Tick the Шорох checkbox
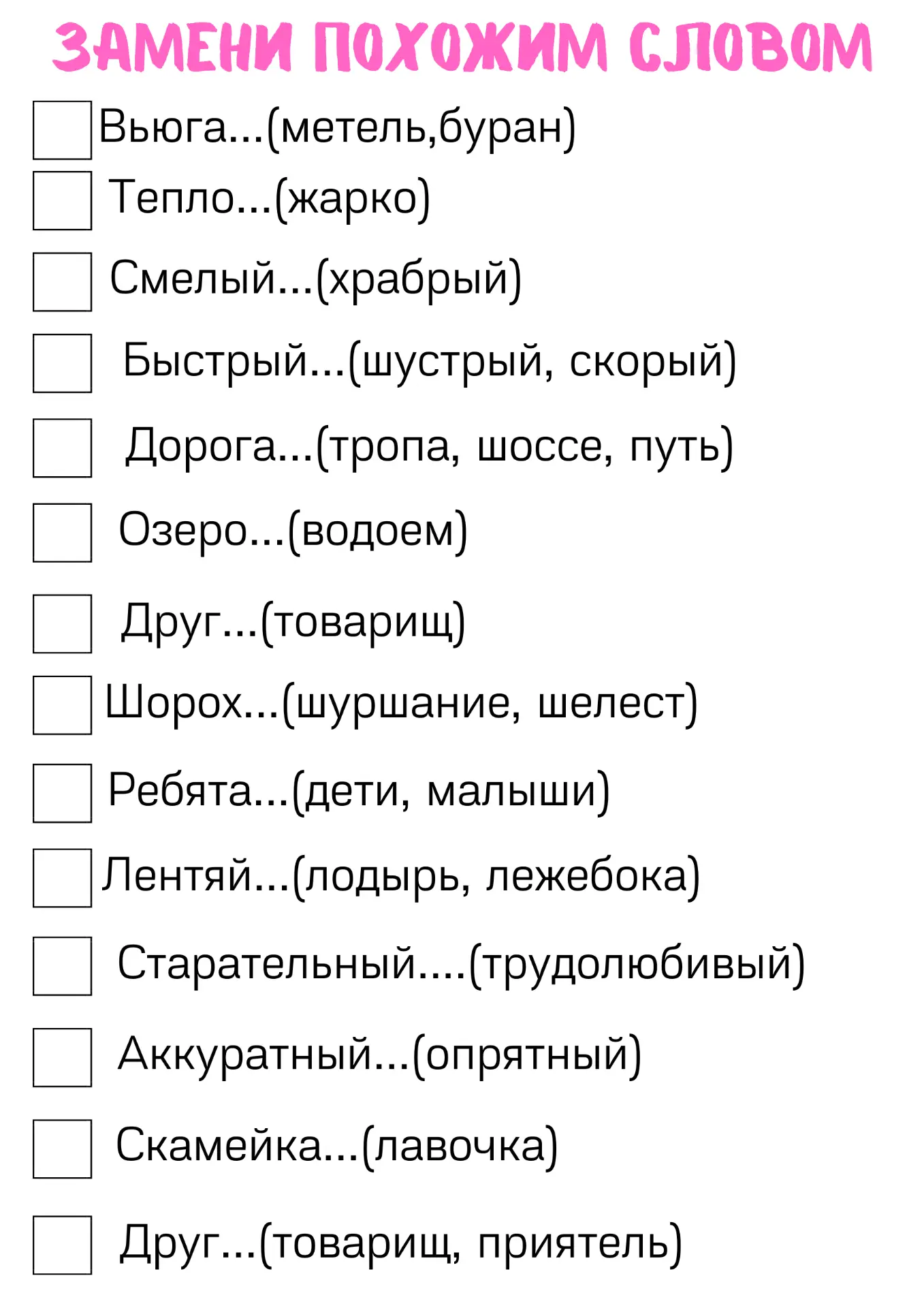 click(62, 705)
